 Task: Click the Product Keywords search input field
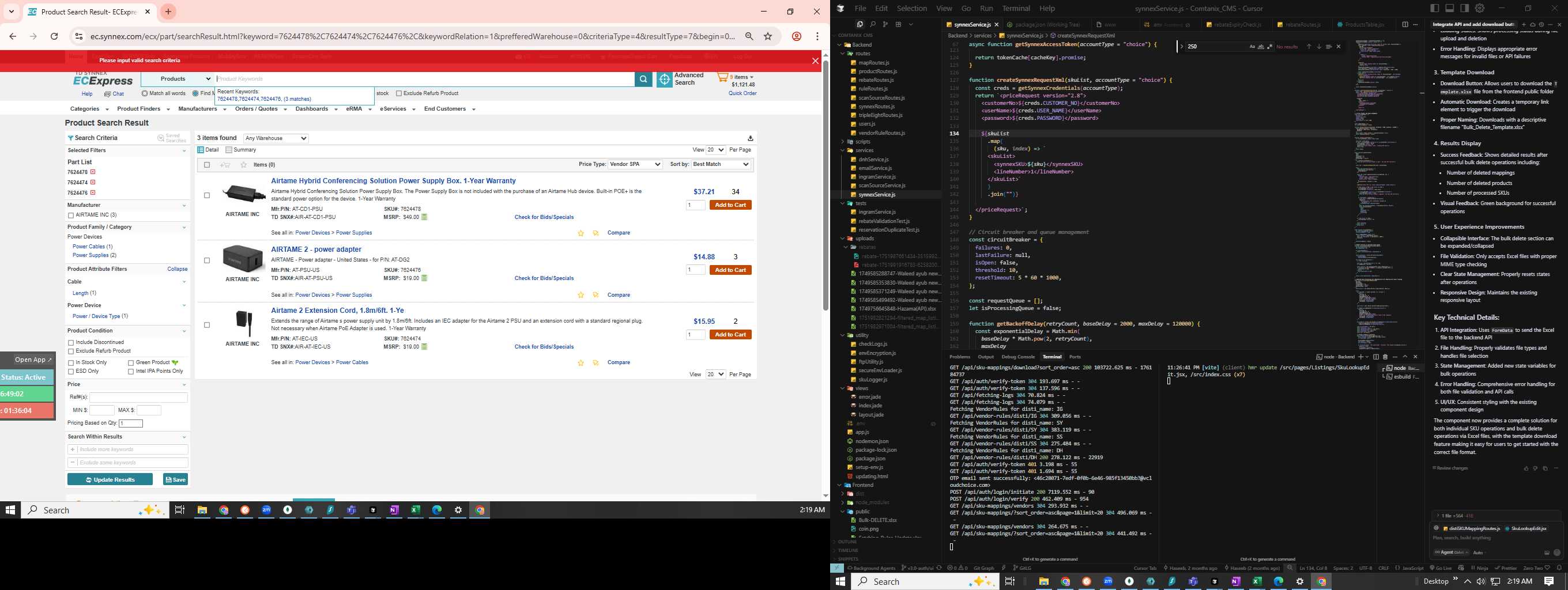tap(424, 79)
